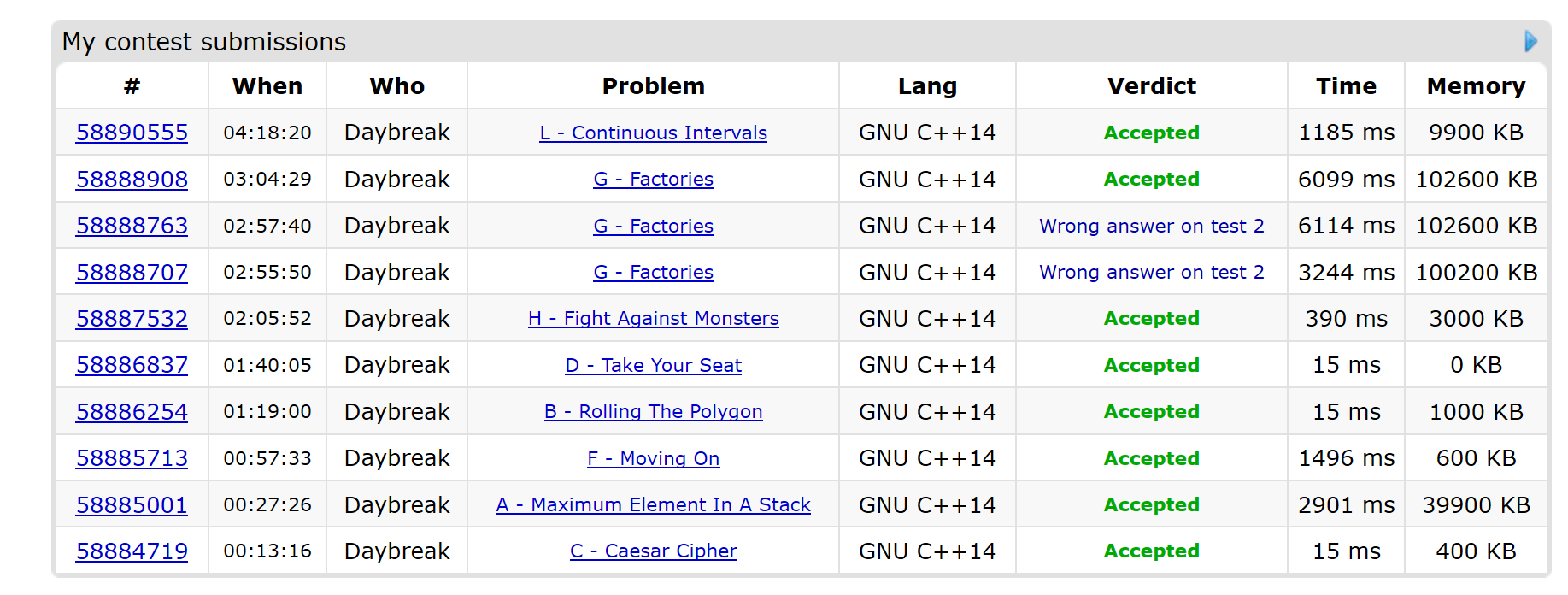Screen dimensions: 1568x595
Task: Open submission 58888763 details
Action: pyautogui.click(x=132, y=226)
